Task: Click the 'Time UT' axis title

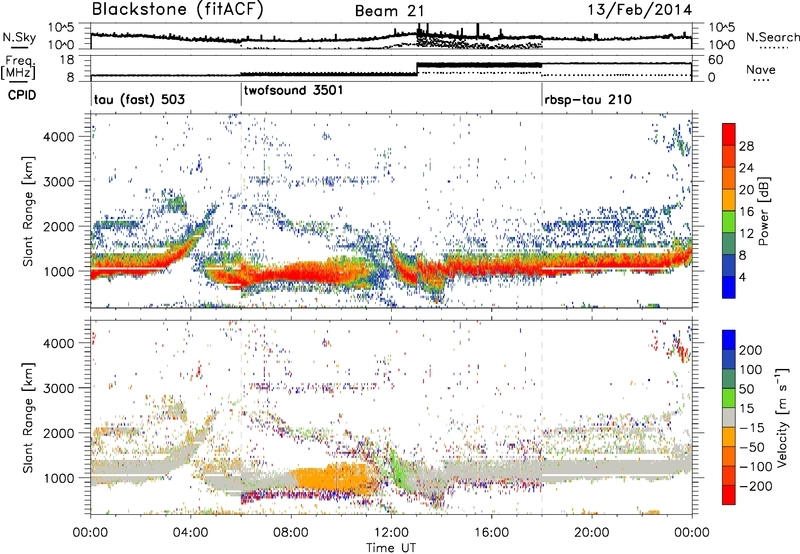Action: pyautogui.click(x=391, y=547)
